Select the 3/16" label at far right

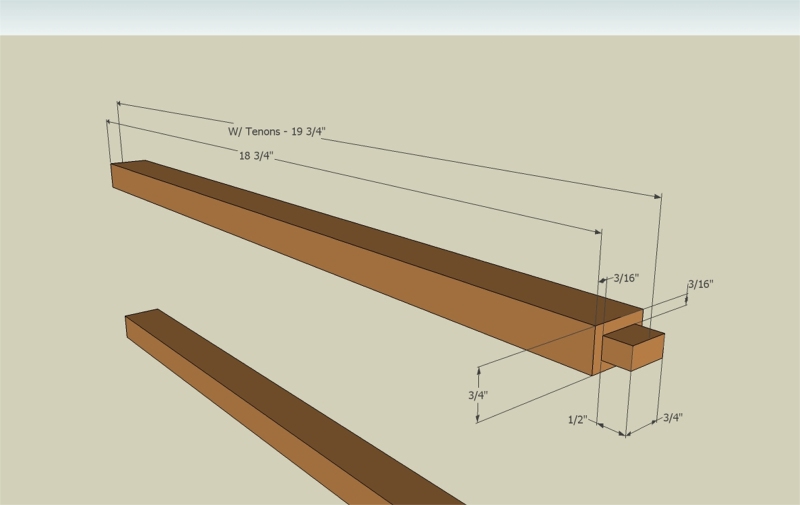[x=701, y=284]
